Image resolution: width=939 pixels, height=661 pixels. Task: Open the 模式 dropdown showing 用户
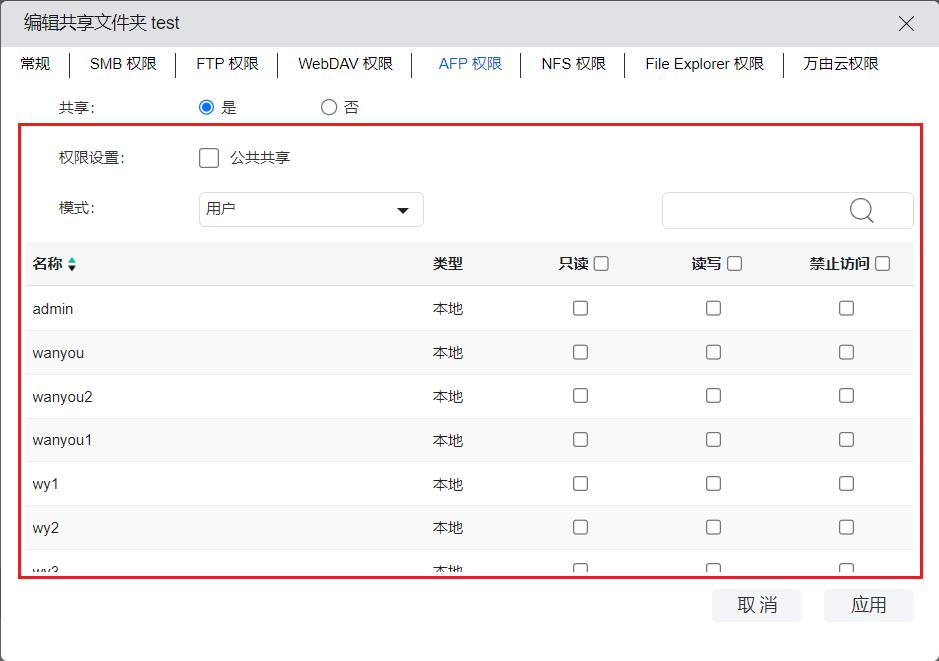click(x=311, y=210)
